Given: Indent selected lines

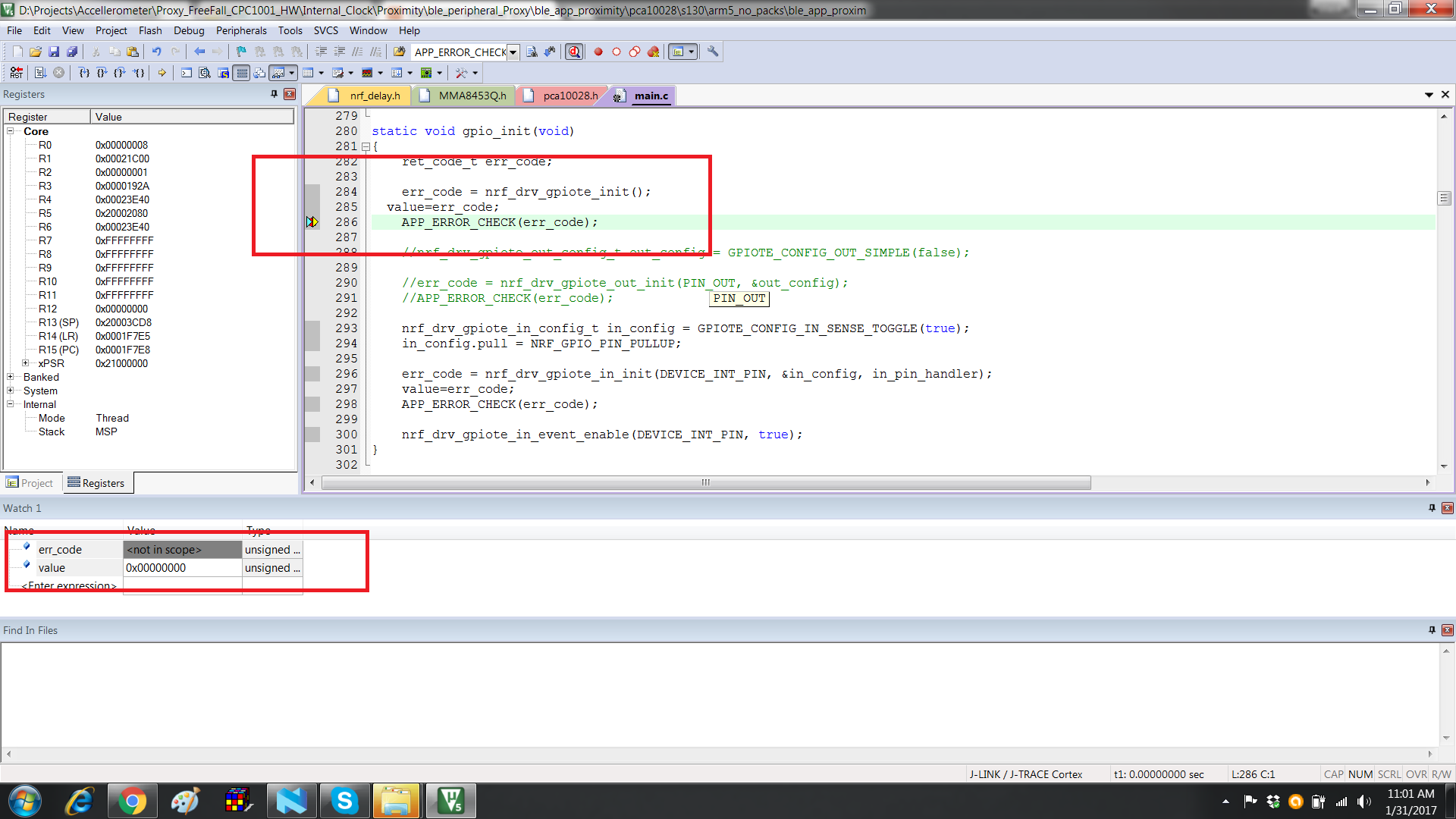Looking at the screenshot, I should pyautogui.click(x=321, y=52).
